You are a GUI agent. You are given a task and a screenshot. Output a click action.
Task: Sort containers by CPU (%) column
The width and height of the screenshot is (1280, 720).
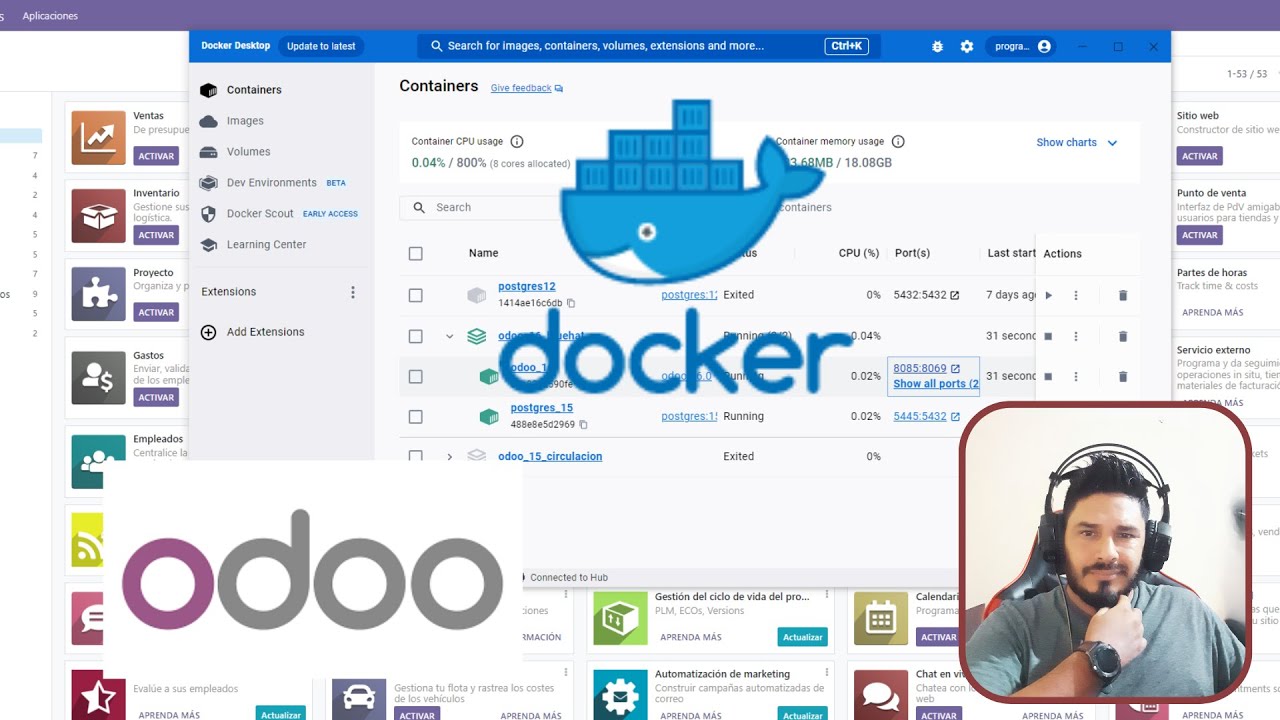click(x=858, y=254)
